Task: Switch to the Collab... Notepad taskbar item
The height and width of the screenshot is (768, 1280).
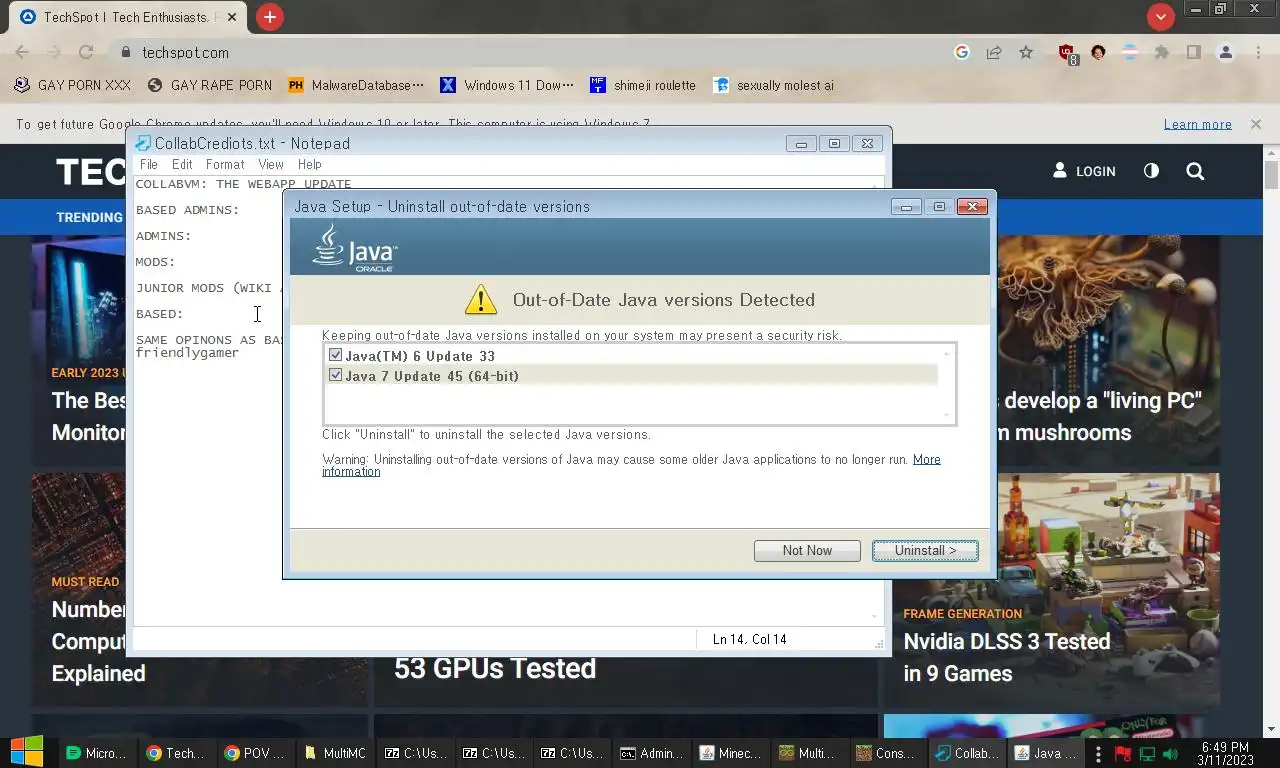Action: click(x=967, y=753)
